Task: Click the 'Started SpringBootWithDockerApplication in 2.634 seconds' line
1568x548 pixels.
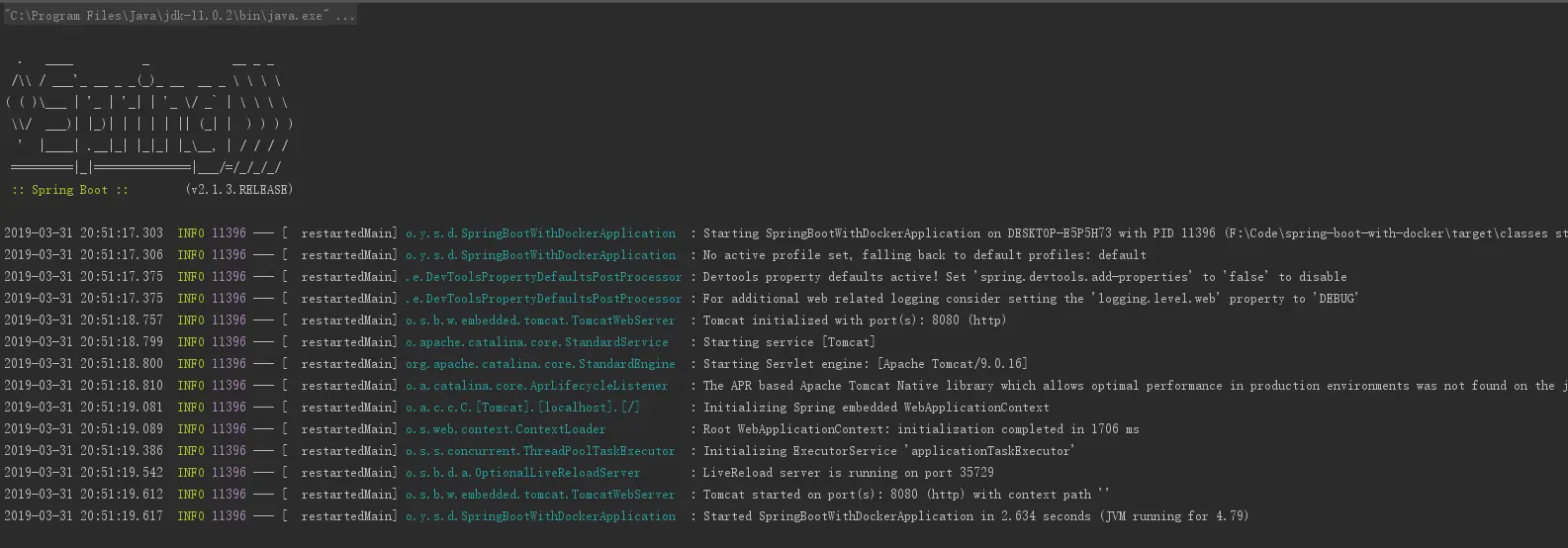Action: coord(975,516)
